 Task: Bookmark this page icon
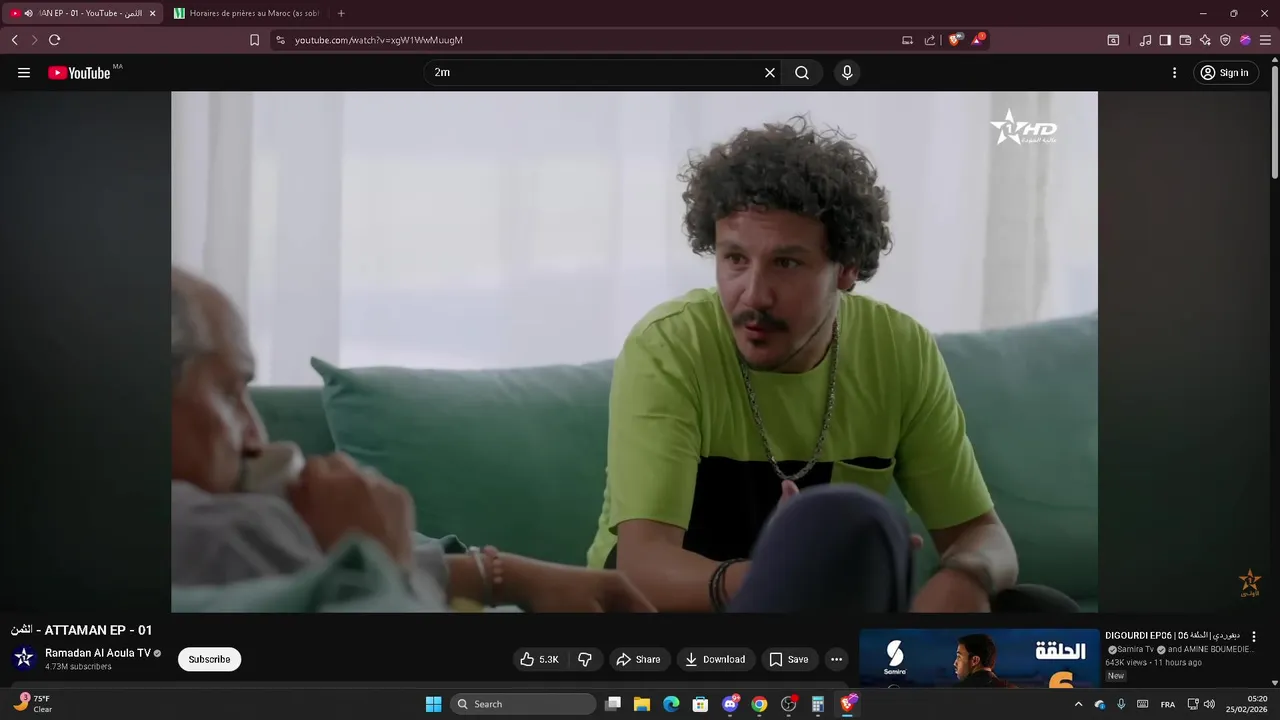(254, 40)
